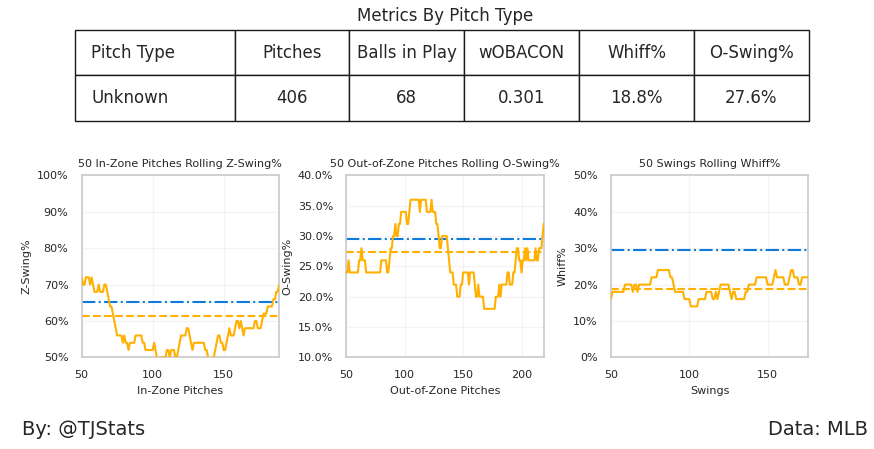Image resolution: width=874 pixels, height=449 pixels.
Task: Click the 50 Swings Rolling Whiff% title
Action: click(709, 164)
